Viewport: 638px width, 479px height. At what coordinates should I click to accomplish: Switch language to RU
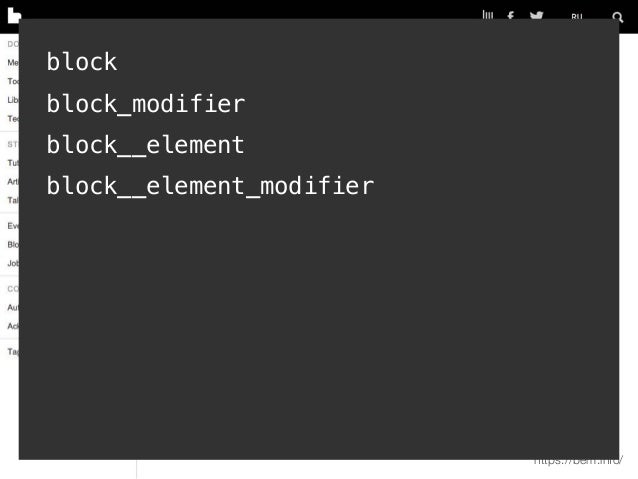(577, 16)
